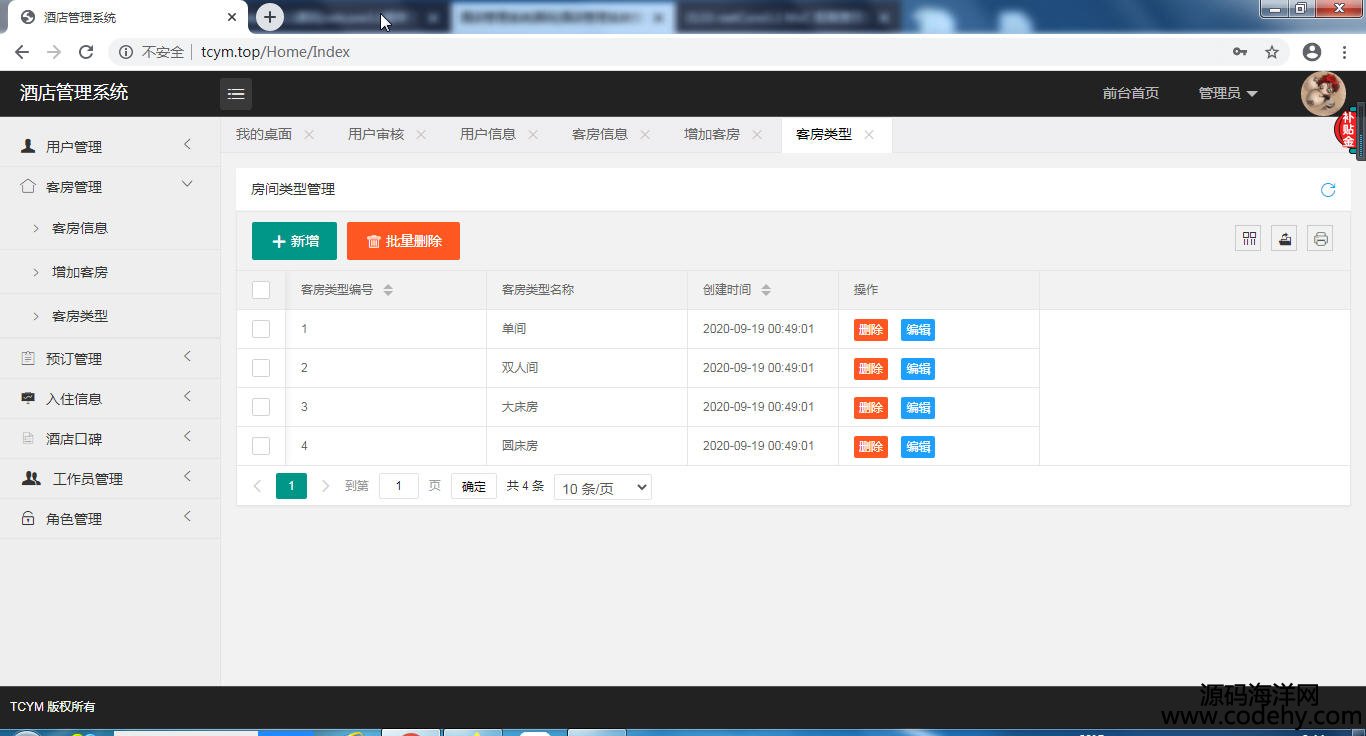
Task: Click the export table icon
Action: [x=1284, y=238]
